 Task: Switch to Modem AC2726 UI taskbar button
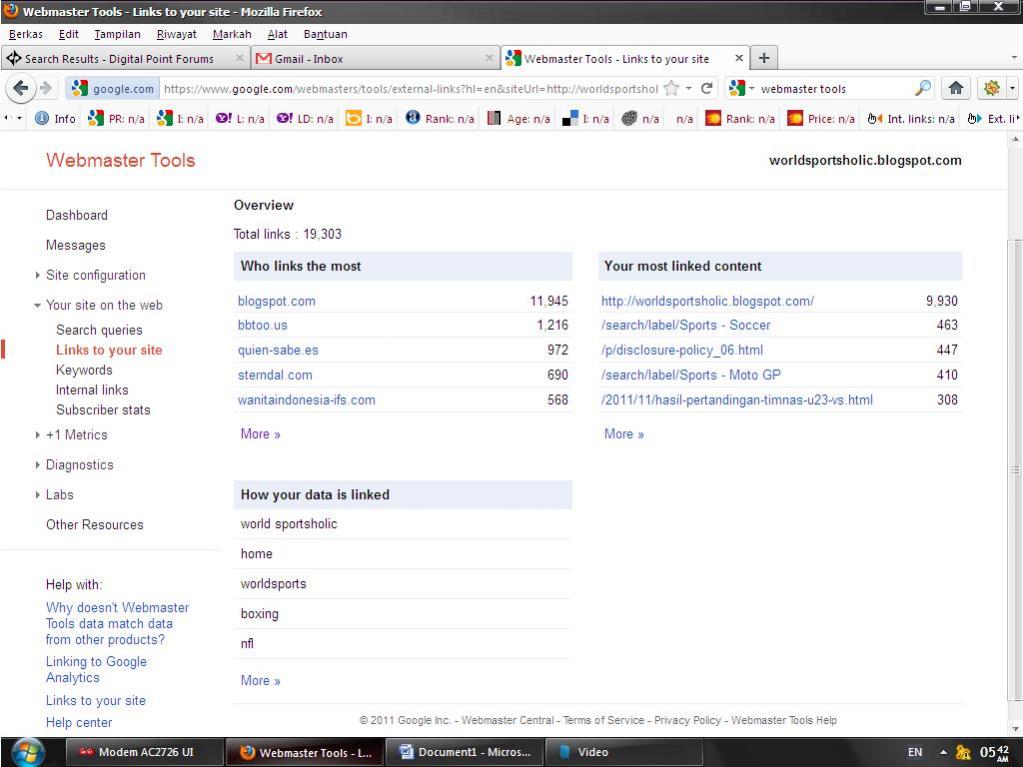(x=144, y=752)
